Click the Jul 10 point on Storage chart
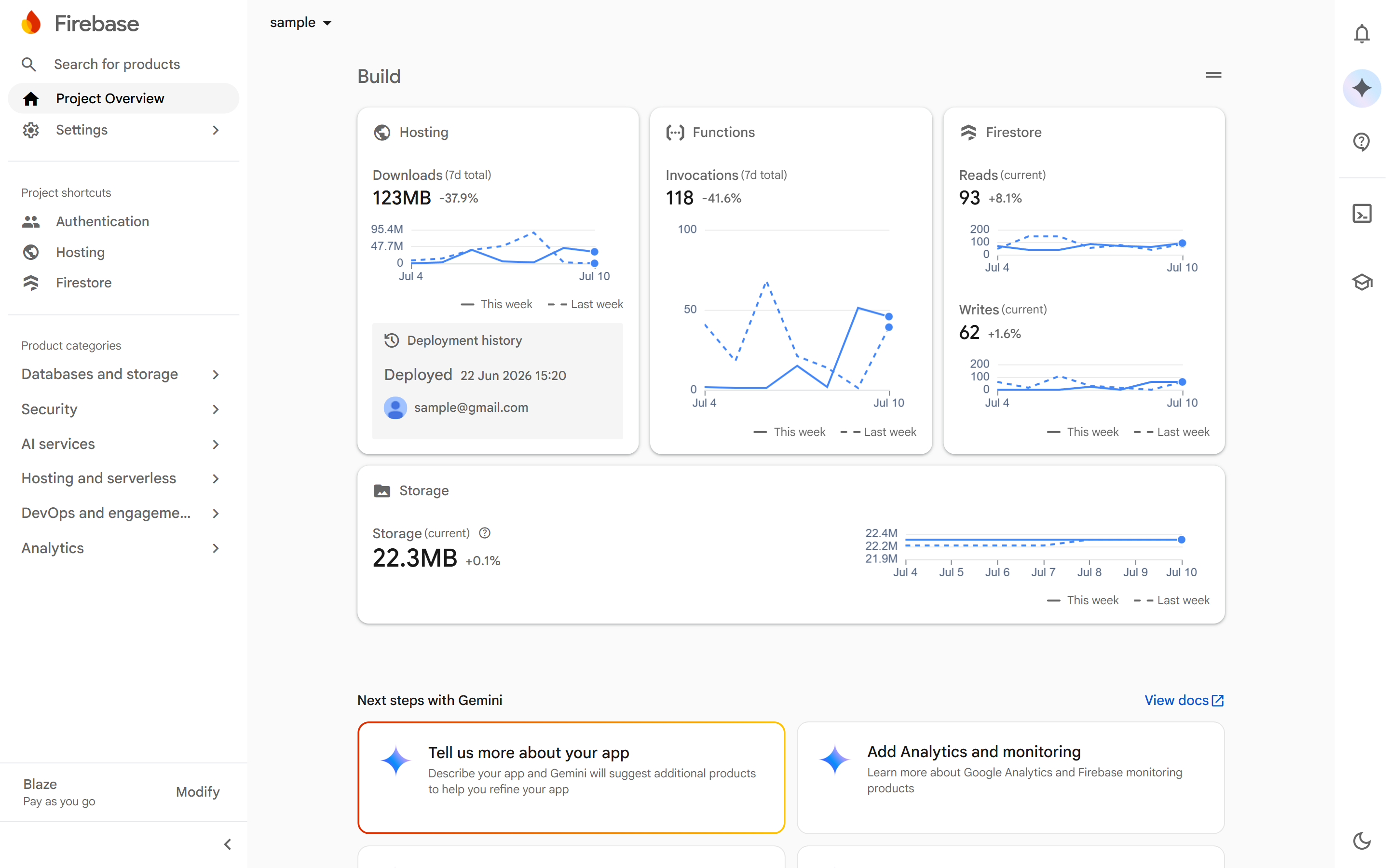This screenshot has width=1389, height=868. click(1181, 540)
